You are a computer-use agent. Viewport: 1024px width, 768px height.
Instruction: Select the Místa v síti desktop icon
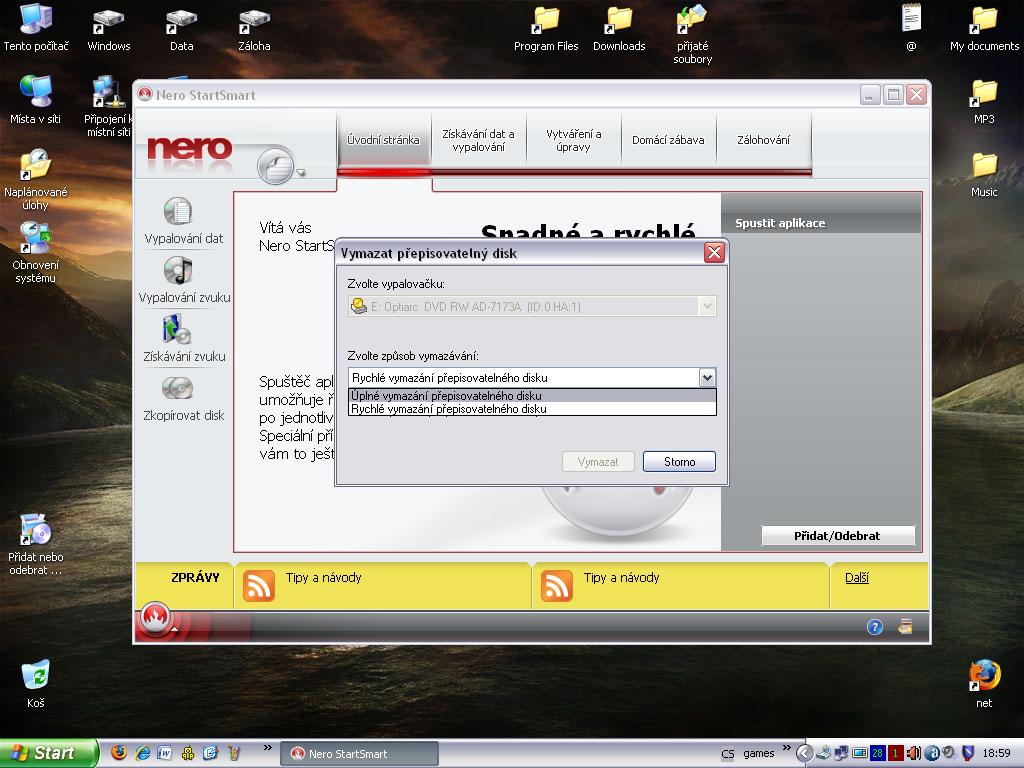click(x=35, y=100)
